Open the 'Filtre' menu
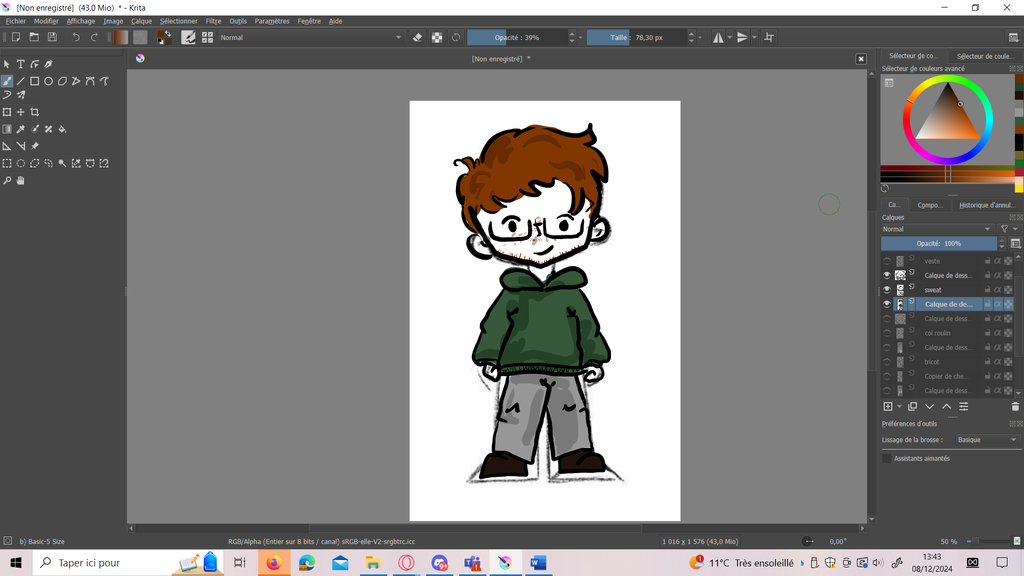This screenshot has height=576, width=1024. click(x=213, y=21)
